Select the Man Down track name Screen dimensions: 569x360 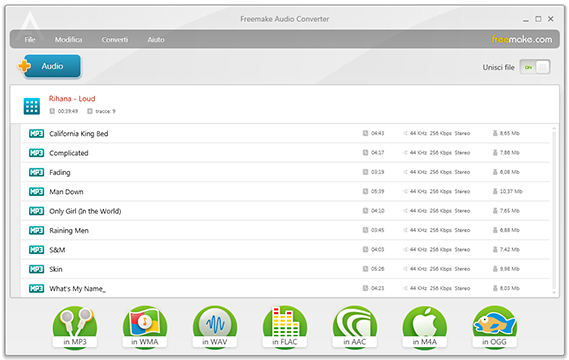[66, 192]
